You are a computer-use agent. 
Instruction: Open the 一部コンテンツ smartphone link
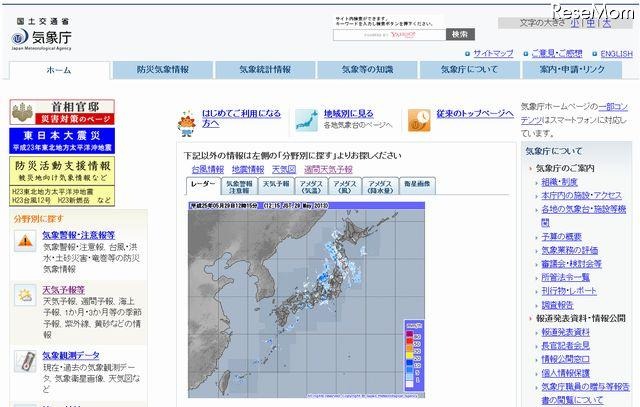click(574, 113)
